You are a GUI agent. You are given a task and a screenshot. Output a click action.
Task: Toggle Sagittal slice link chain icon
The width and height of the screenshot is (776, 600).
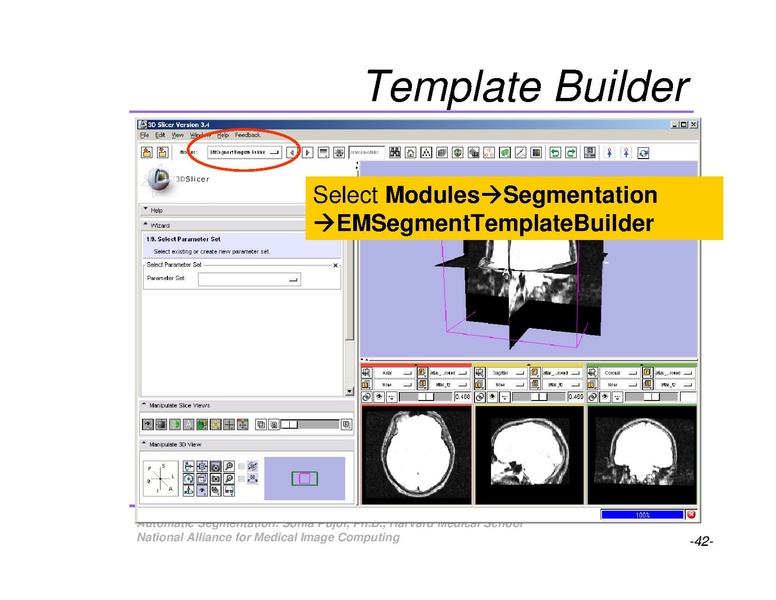pyautogui.click(x=480, y=397)
